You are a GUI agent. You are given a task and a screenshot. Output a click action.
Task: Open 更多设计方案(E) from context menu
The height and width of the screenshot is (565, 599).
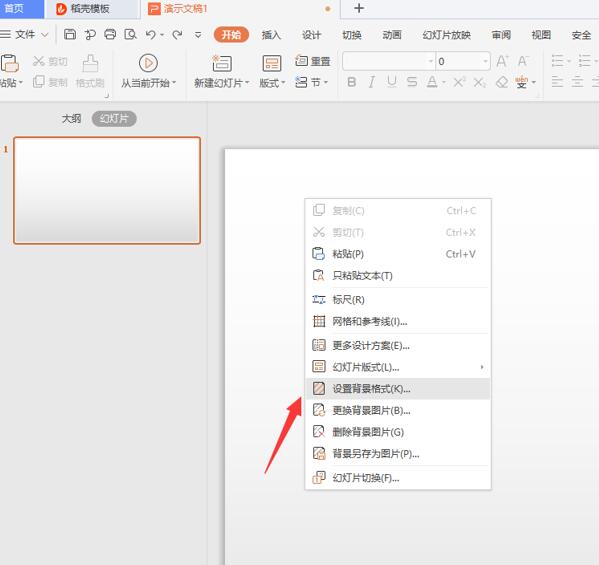[x=398, y=345]
